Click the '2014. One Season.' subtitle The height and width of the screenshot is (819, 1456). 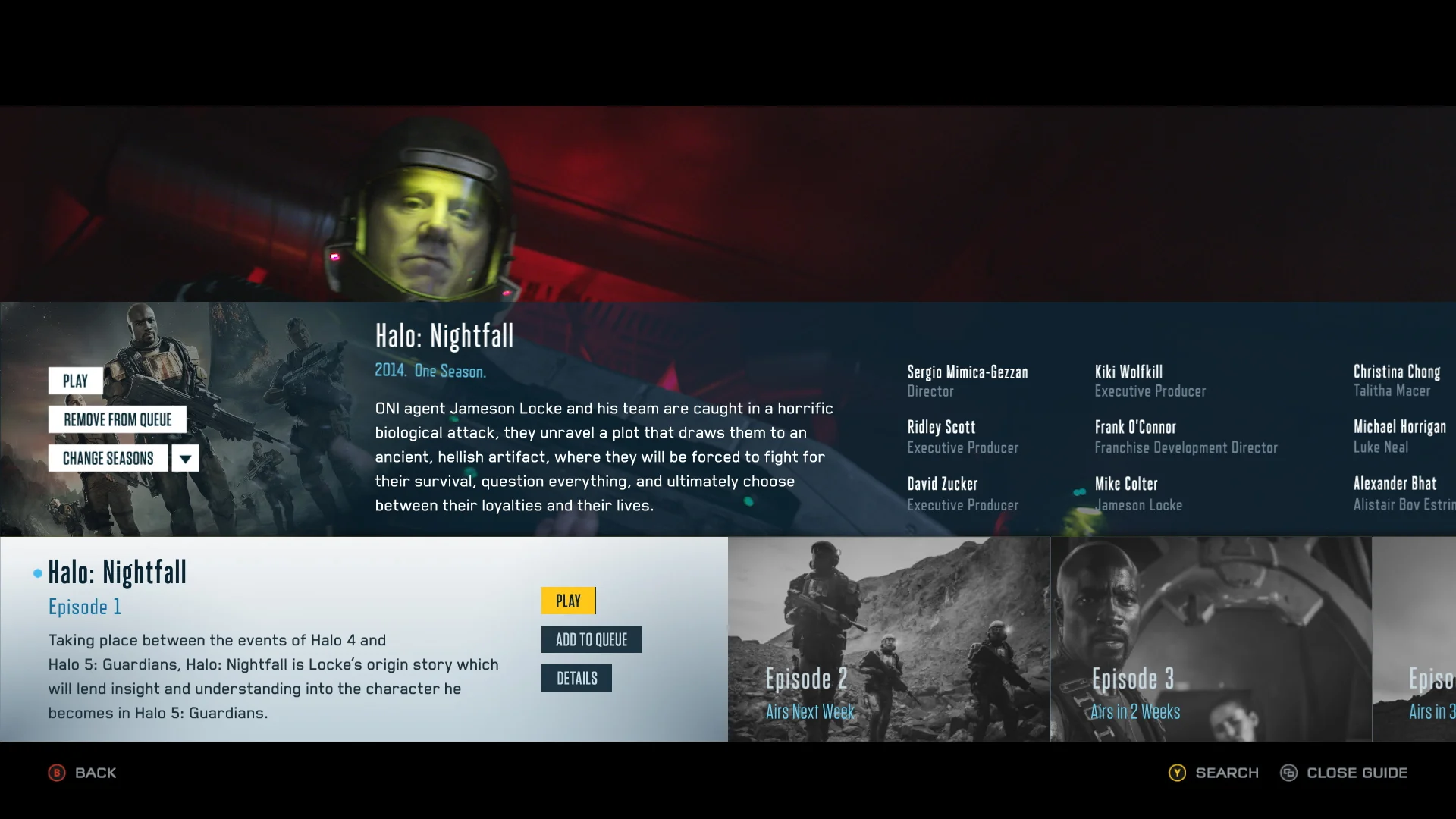[x=430, y=371]
